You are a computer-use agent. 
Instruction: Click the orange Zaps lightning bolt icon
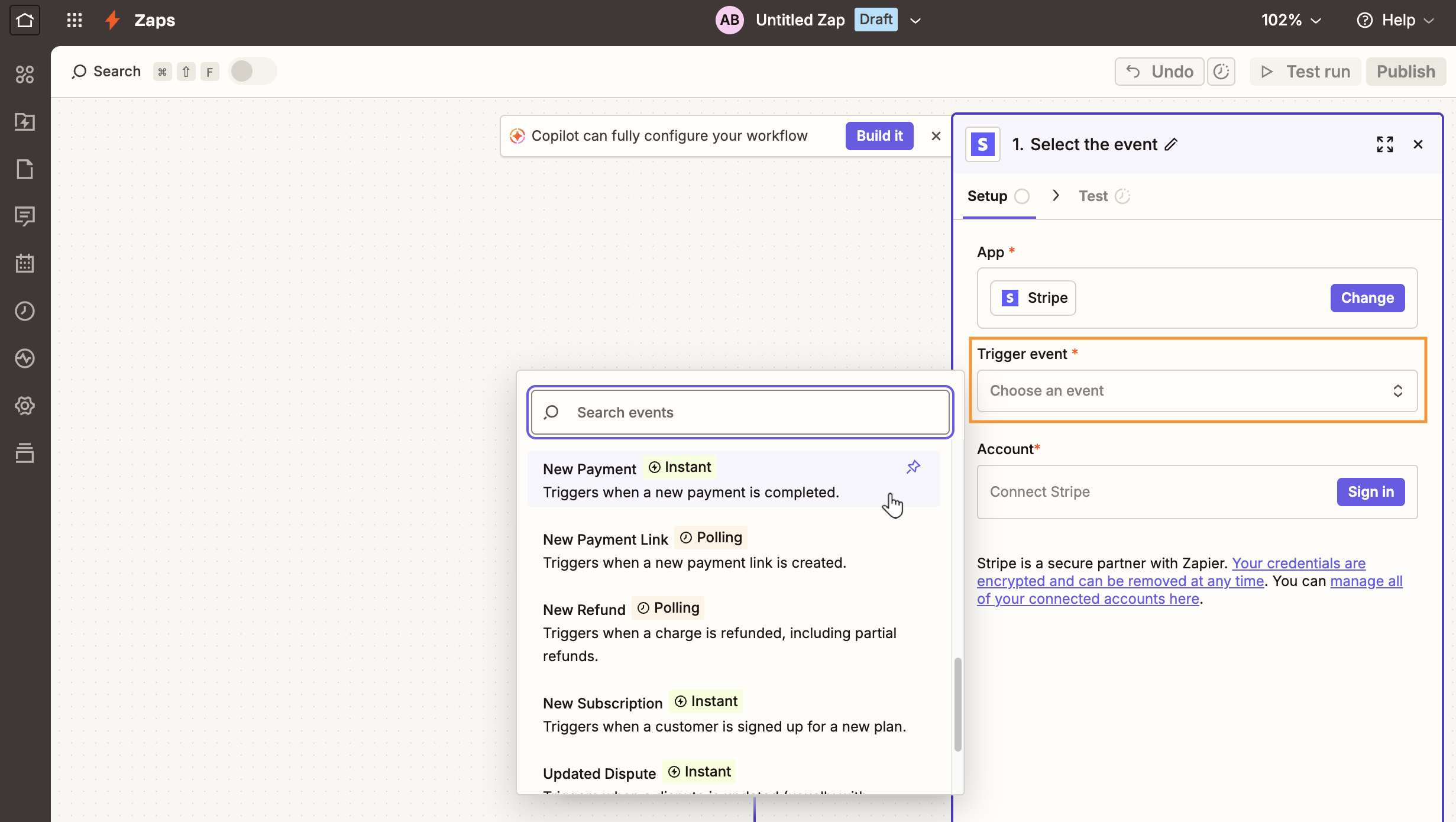112,20
